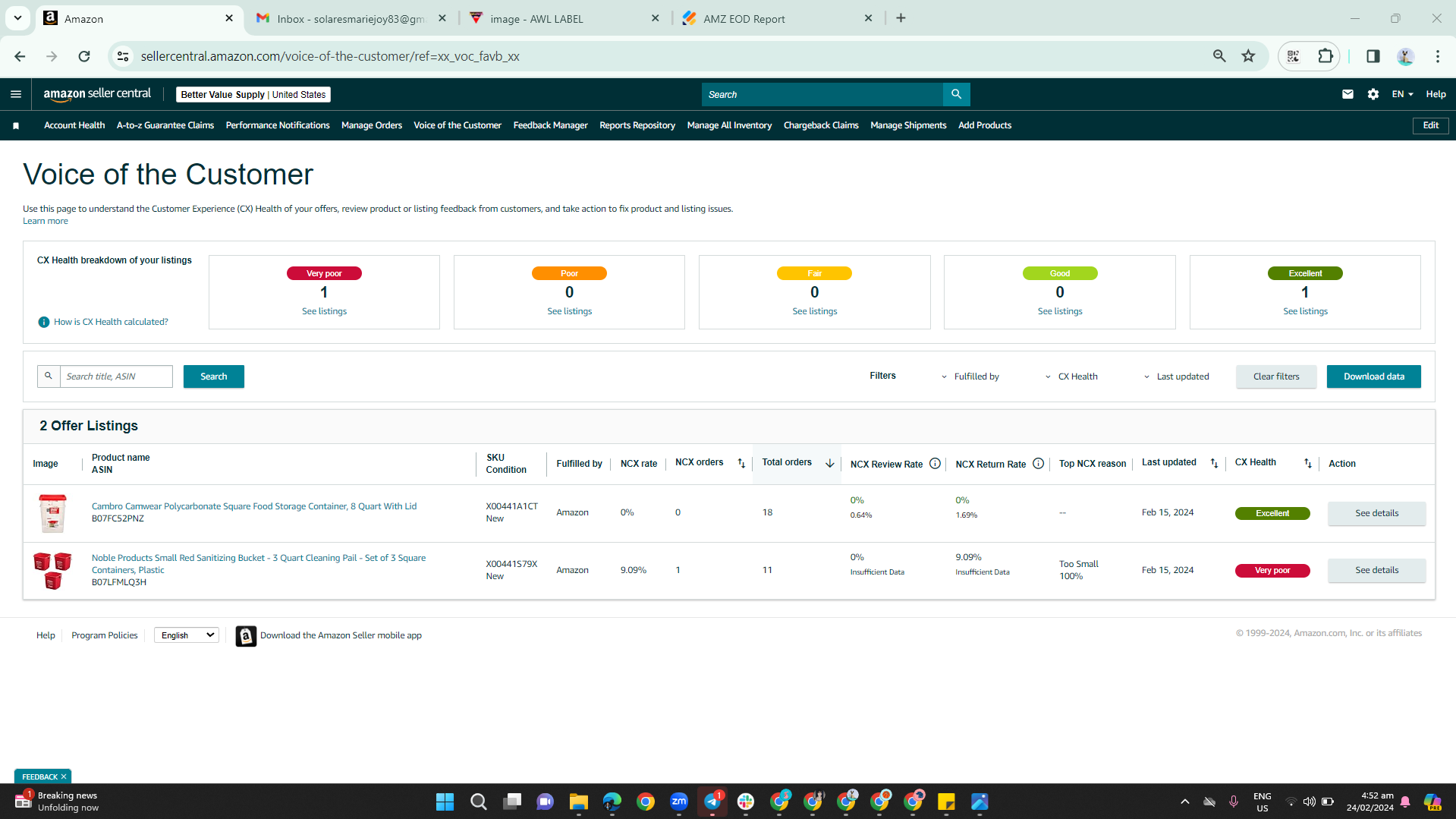
Task: Open the Help link in the header
Action: coord(1436,94)
